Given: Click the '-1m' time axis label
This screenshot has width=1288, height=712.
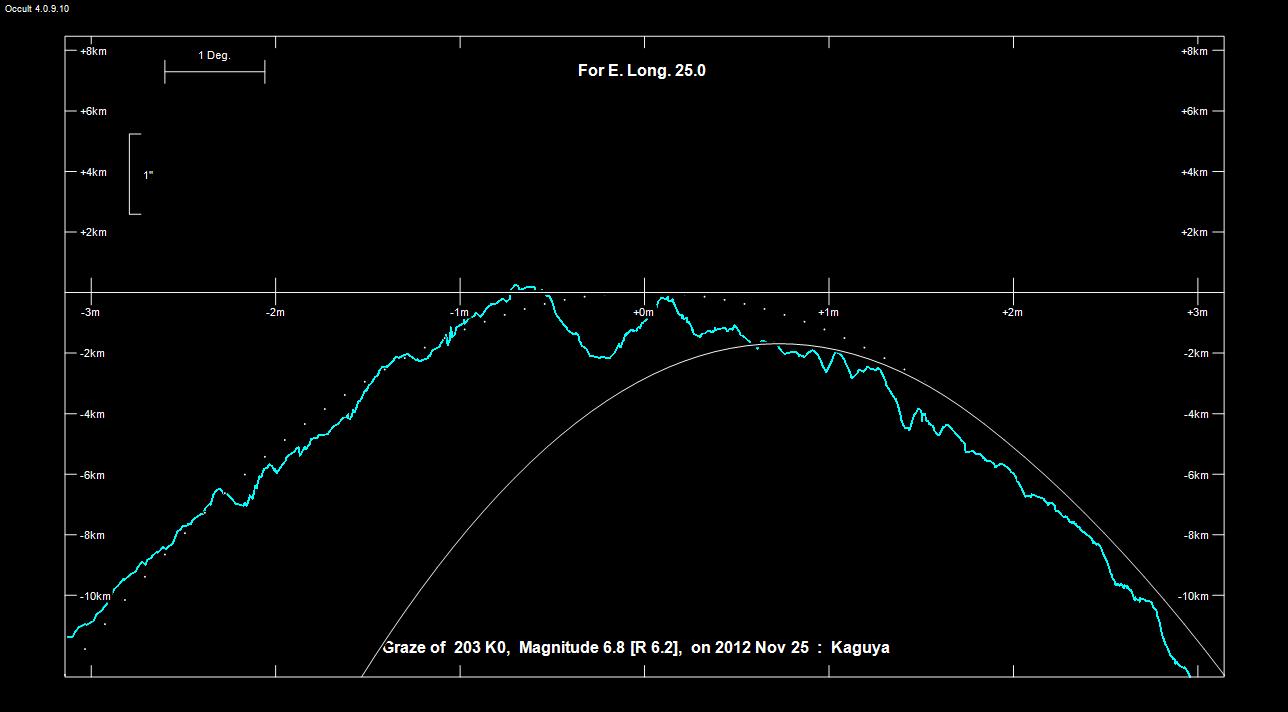Looking at the screenshot, I should 459,312.
